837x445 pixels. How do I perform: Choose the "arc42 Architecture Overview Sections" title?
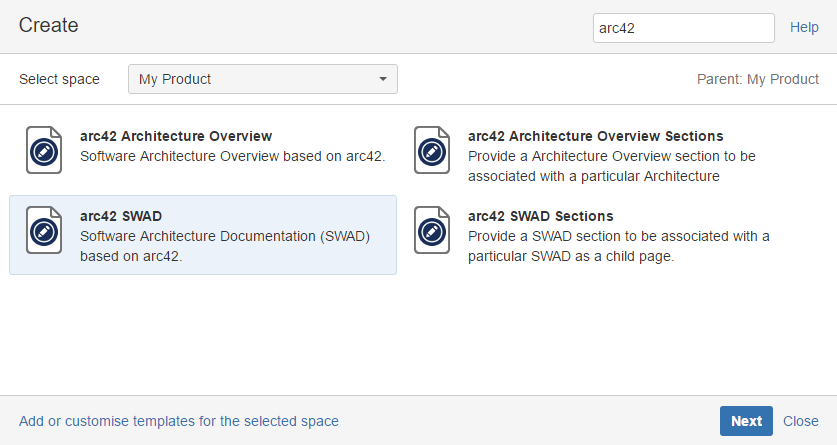(595, 136)
